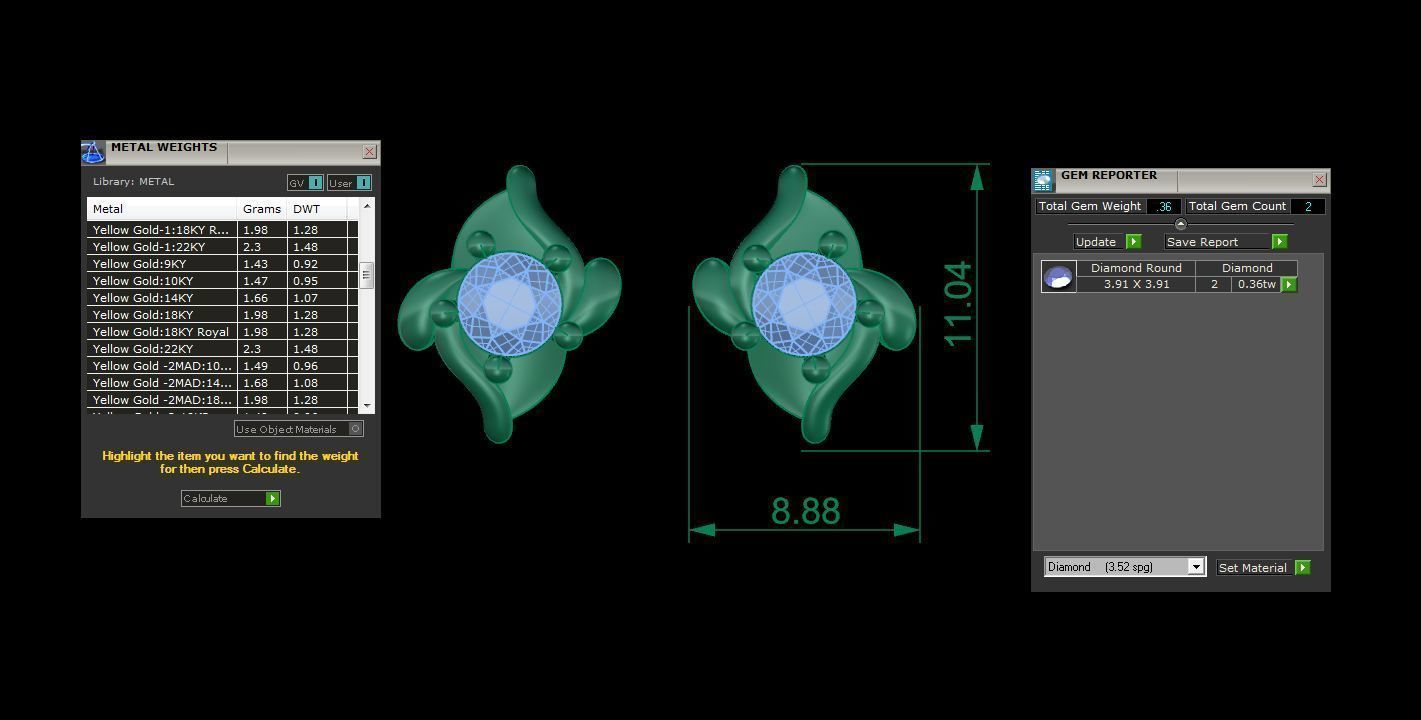Select the Yellow Gold:18KY row

222,315
